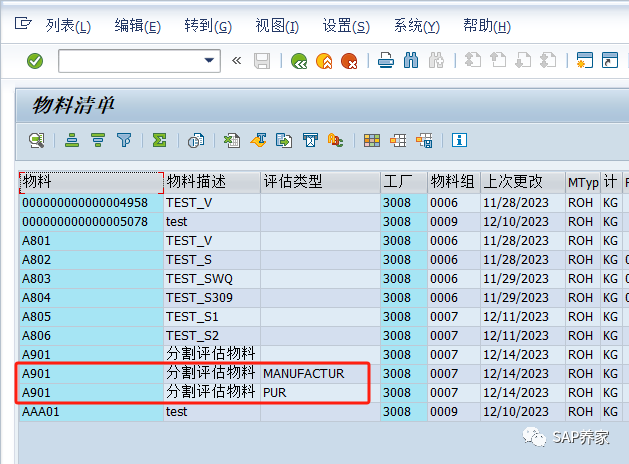Screen dimensions: 629x464
Task: Select material AAA01 cell
Action: [91, 412]
